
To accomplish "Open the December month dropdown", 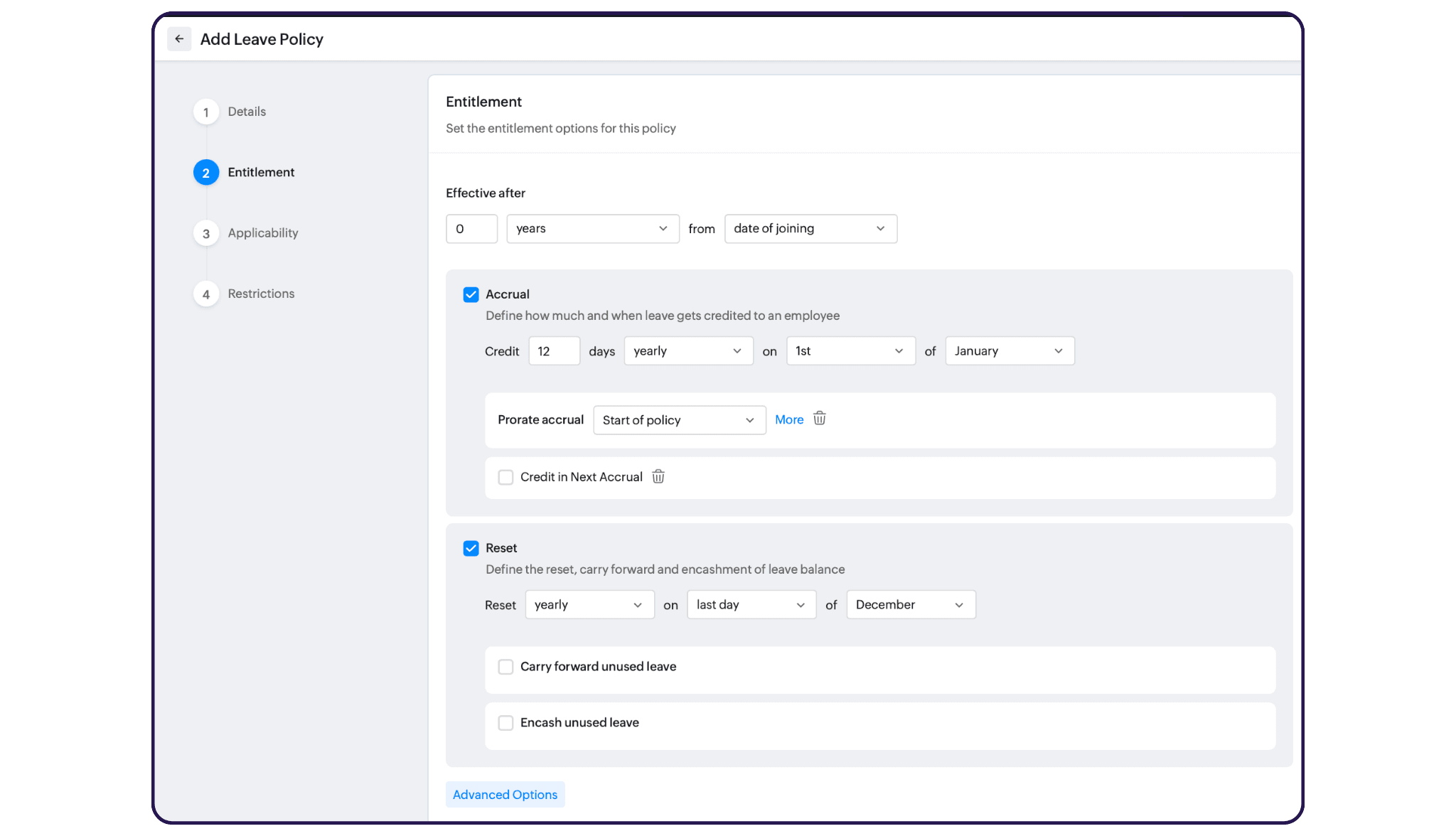I will click(x=911, y=605).
